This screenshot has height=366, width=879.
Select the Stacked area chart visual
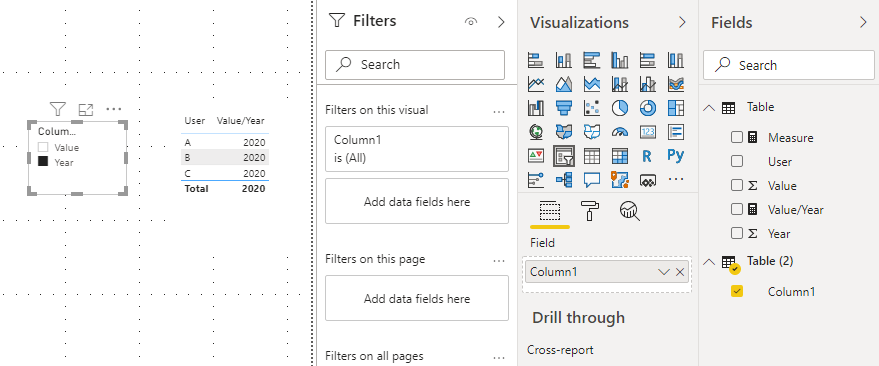592,84
